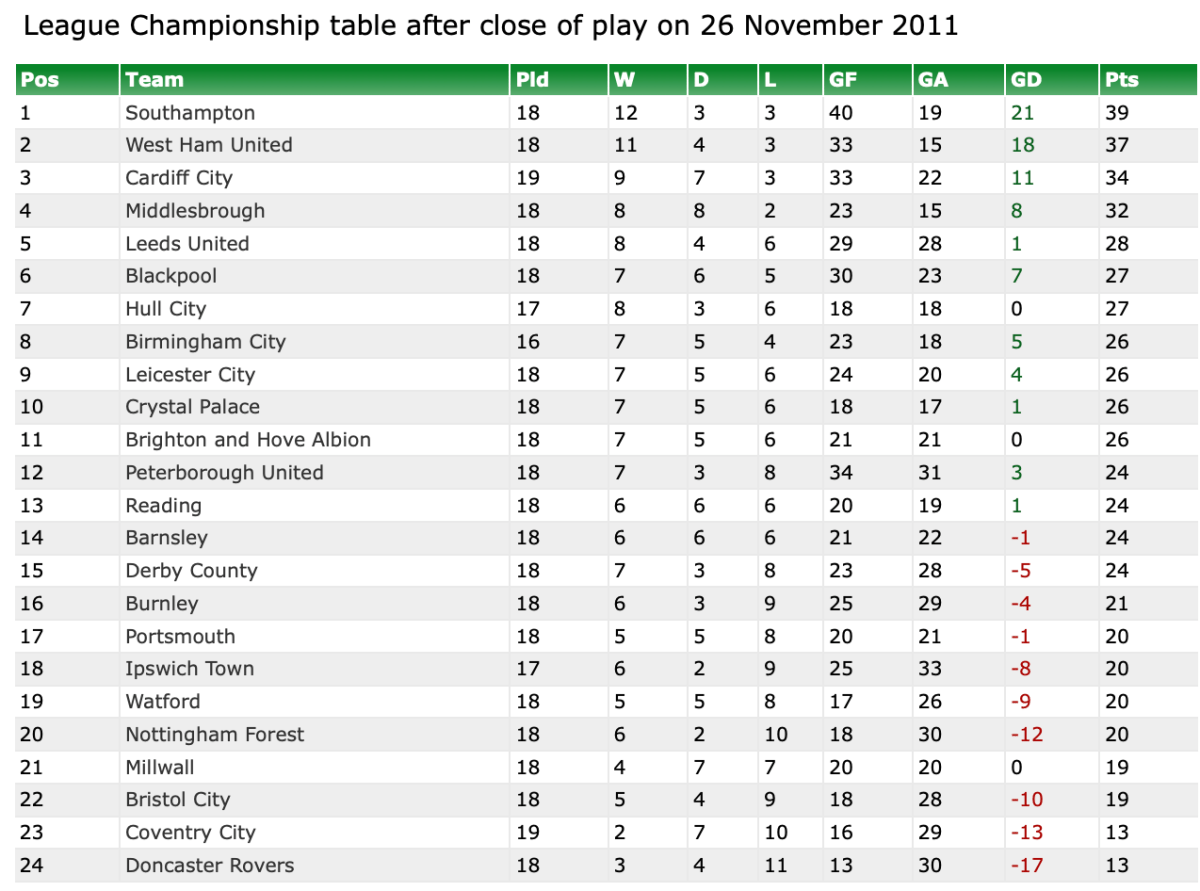The height and width of the screenshot is (891, 1200).
Task: Click the Crystal Palace team name
Action: tap(192, 407)
